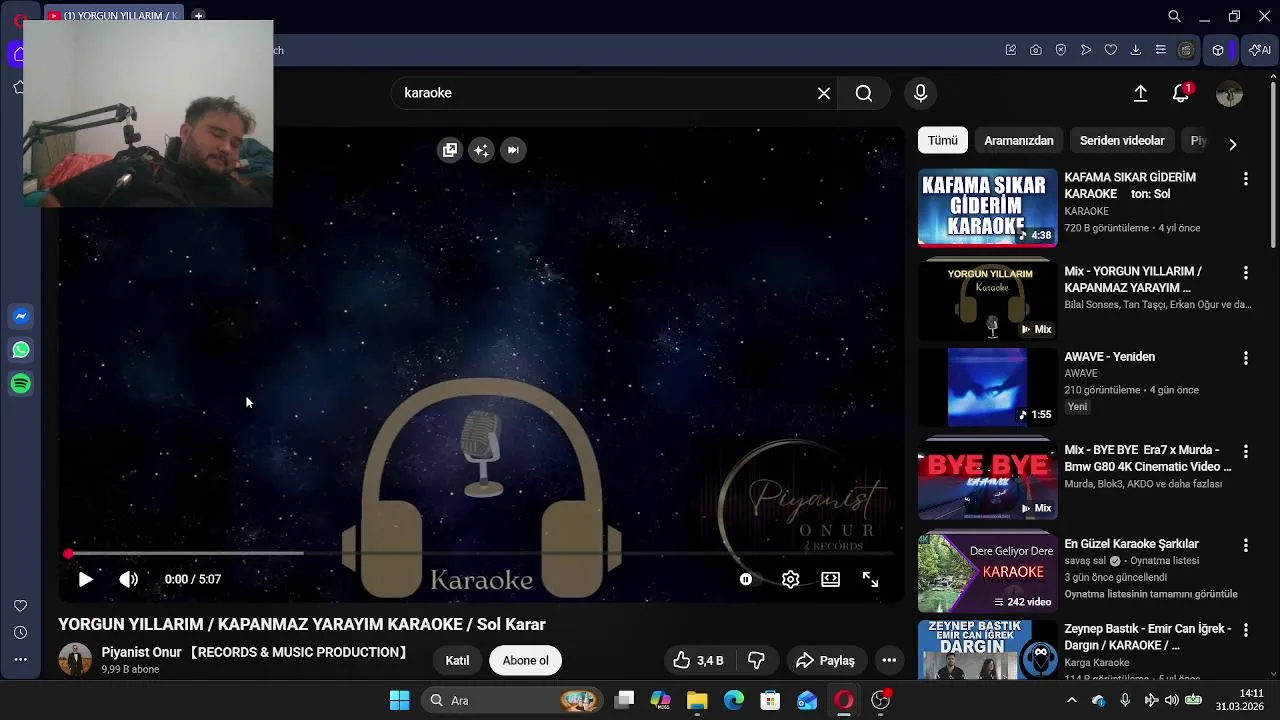Open Microsoft Edge from taskbar

click(734, 700)
